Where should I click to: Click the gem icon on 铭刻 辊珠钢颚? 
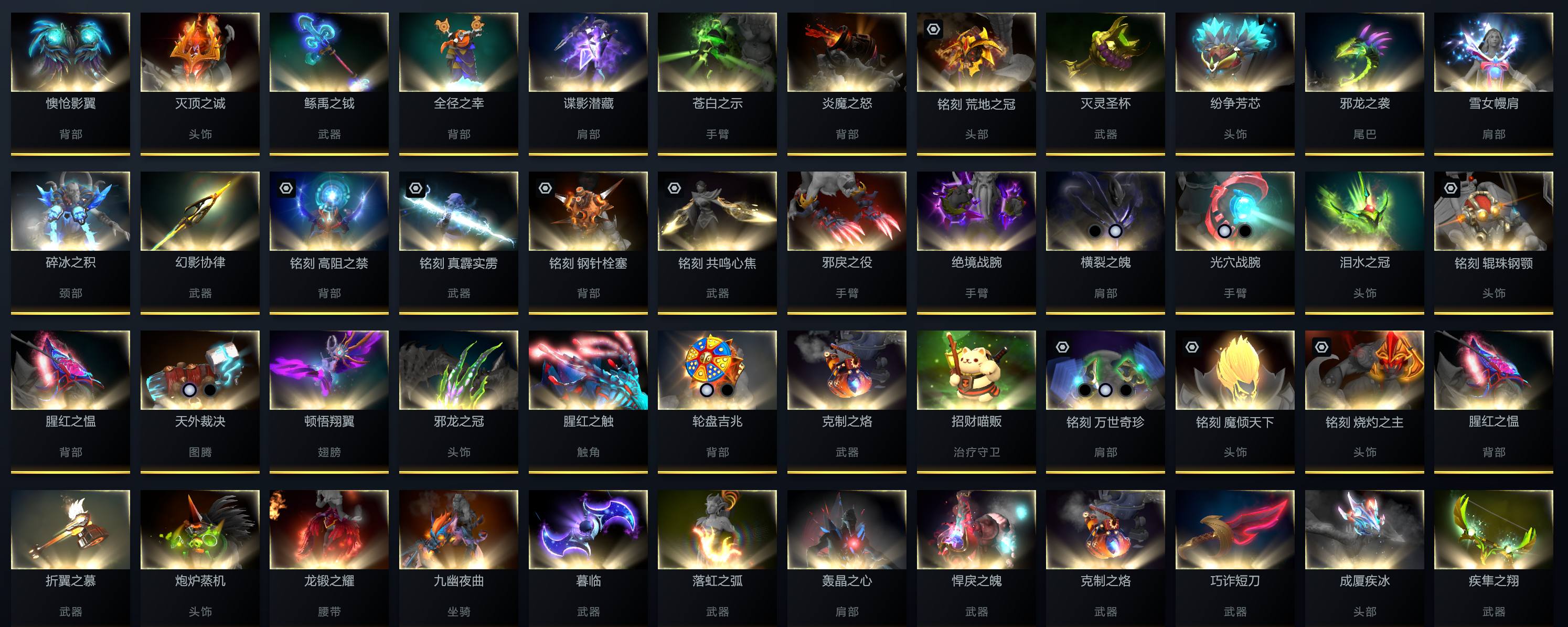pos(1451,188)
